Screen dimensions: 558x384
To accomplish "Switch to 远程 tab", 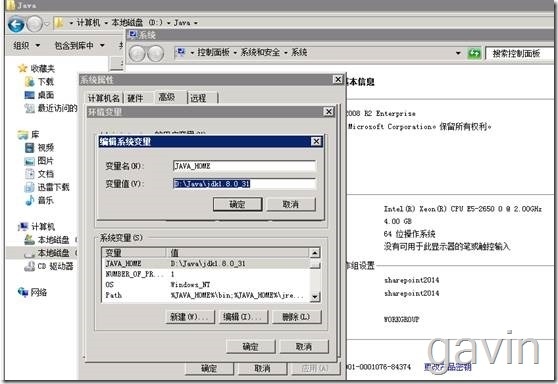I will [x=198, y=98].
